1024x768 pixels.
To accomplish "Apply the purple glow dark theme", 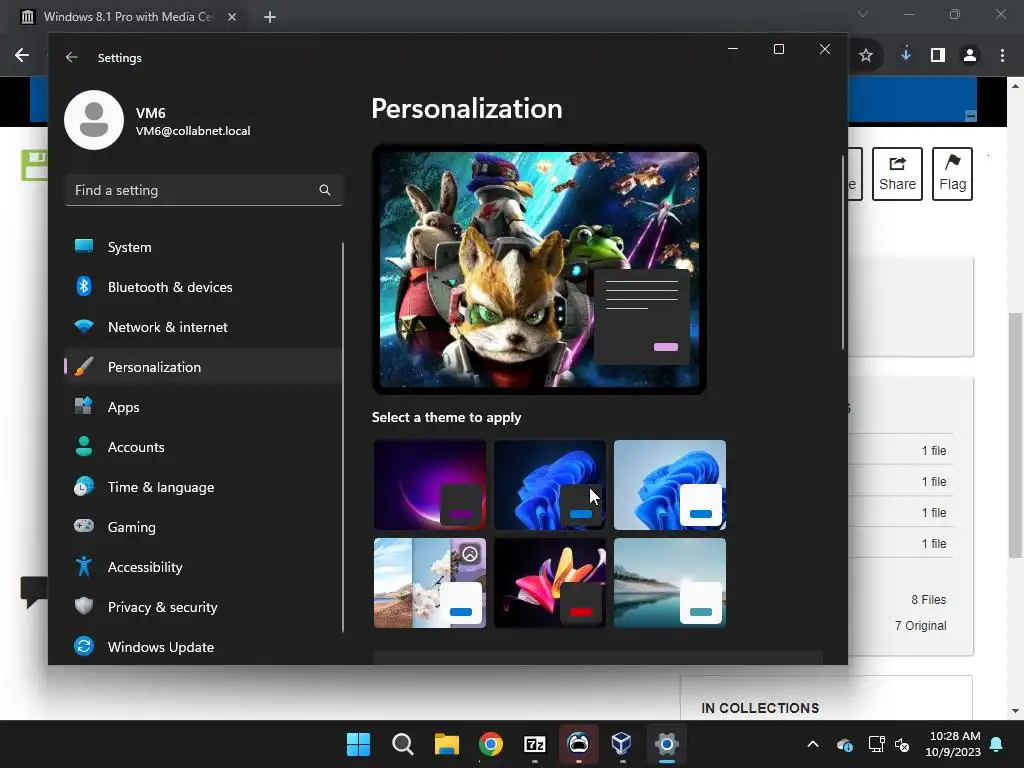I will tap(430, 485).
